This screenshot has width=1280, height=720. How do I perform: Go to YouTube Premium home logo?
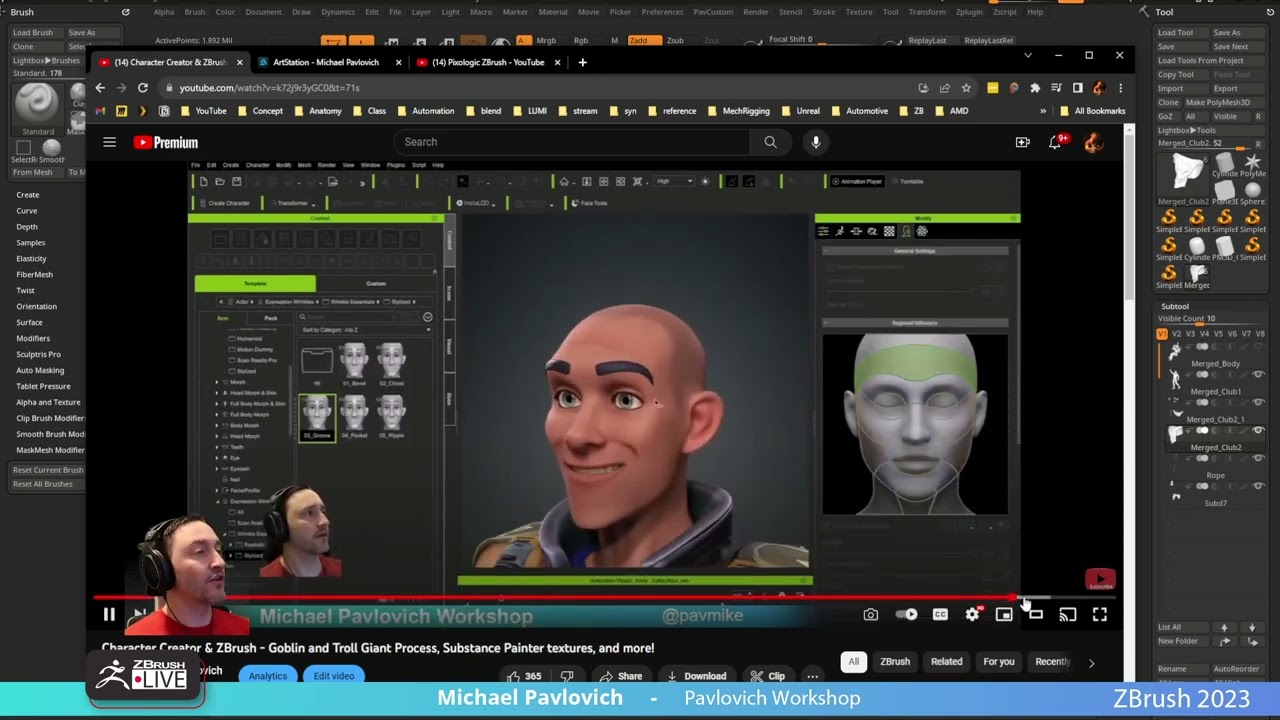point(166,142)
